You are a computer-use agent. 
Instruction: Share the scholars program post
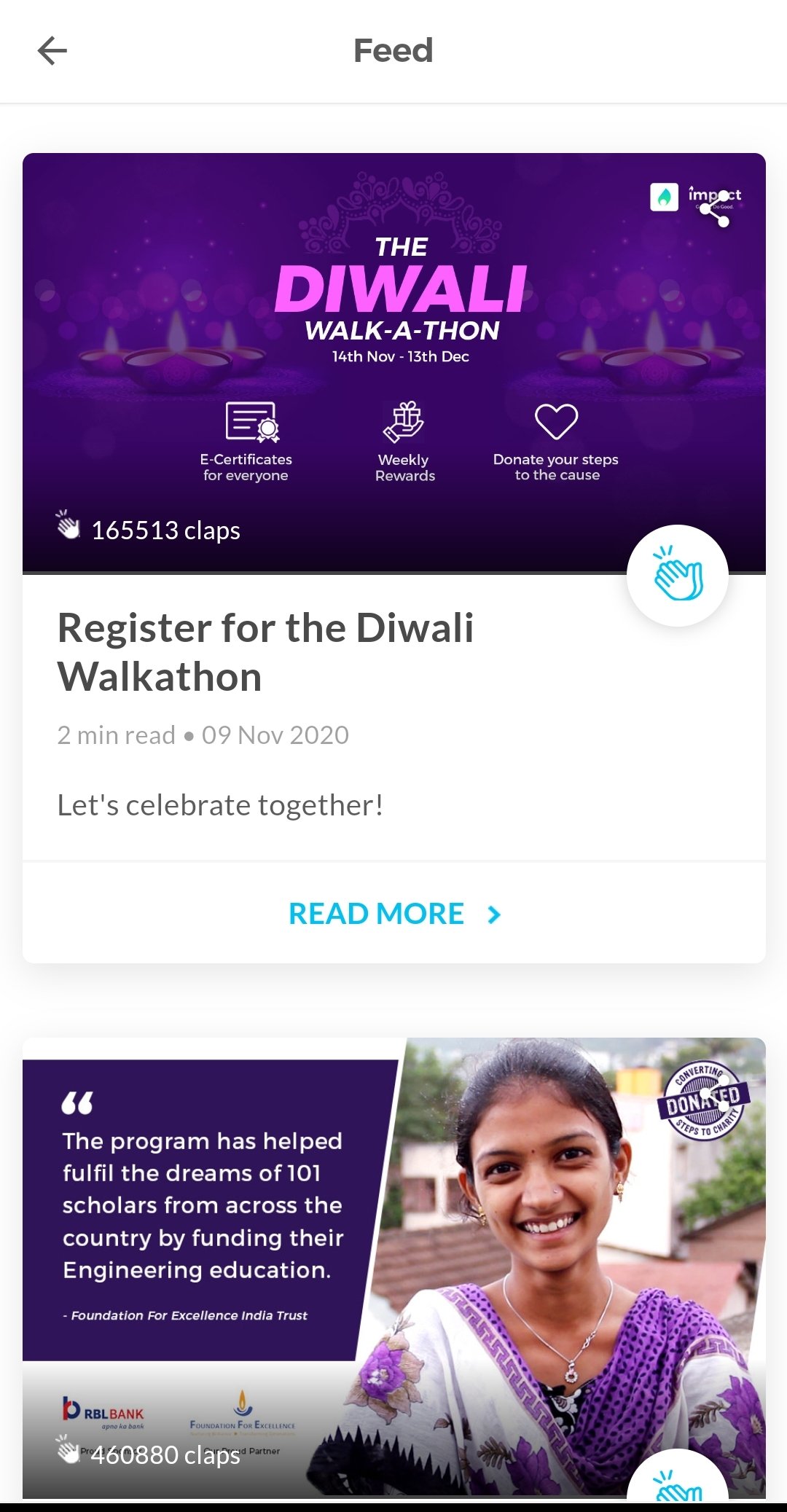tap(714, 1092)
